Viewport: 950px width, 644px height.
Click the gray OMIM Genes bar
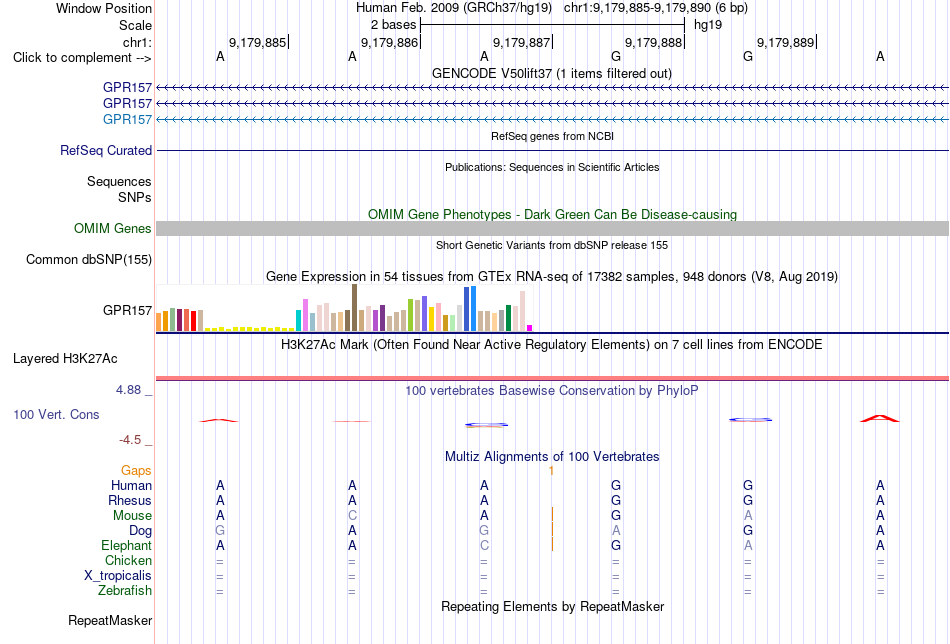(552, 228)
